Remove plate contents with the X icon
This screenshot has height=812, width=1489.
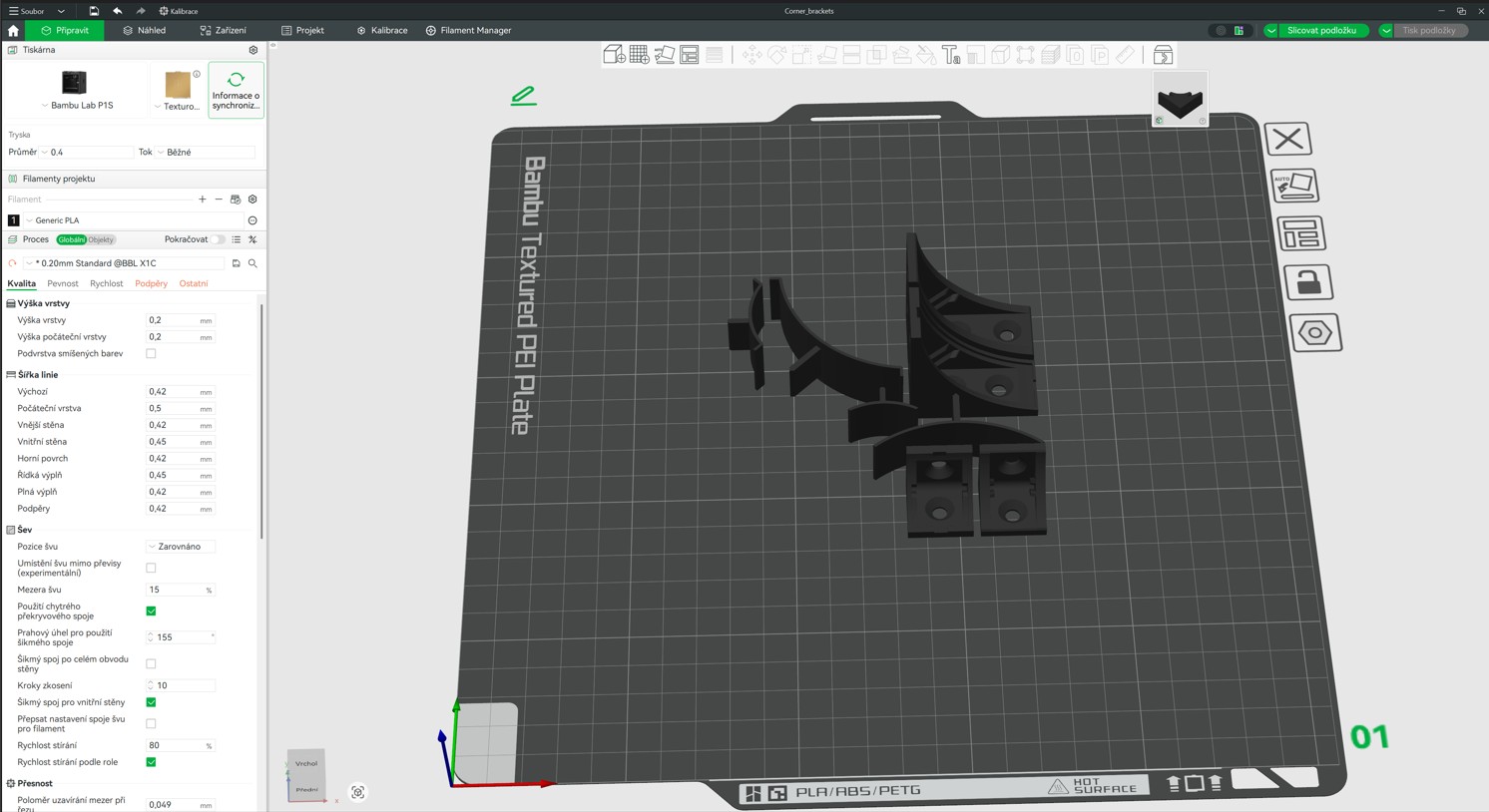pos(1288,139)
